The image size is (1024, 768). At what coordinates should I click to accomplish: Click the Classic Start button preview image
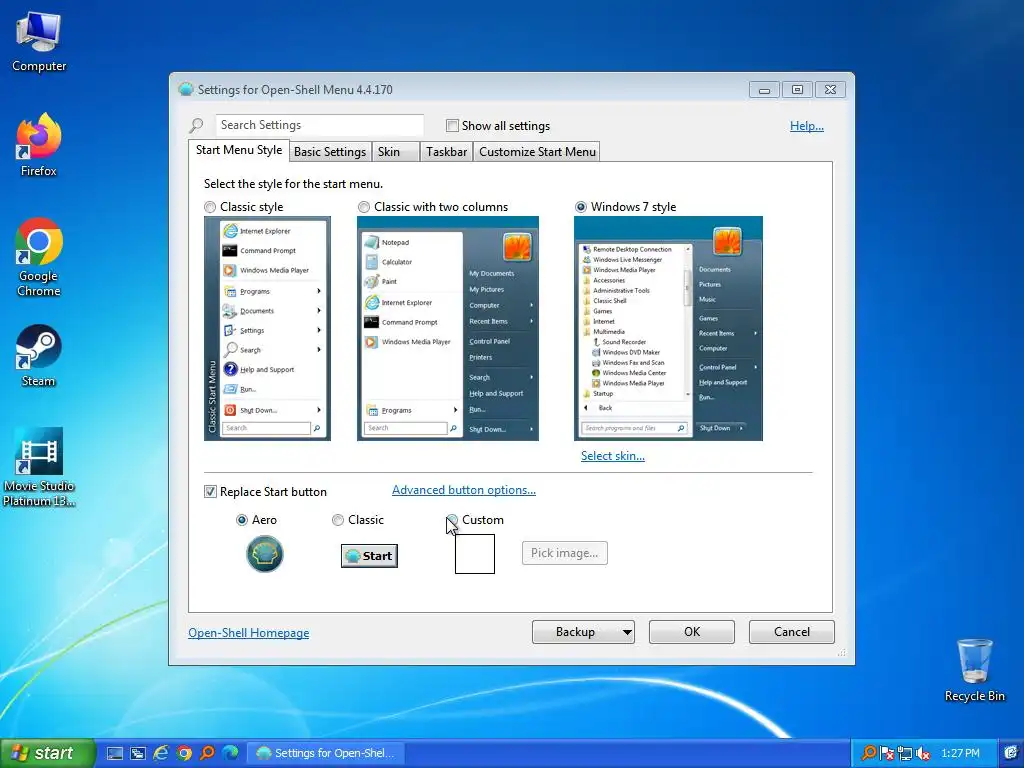click(x=369, y=556)
